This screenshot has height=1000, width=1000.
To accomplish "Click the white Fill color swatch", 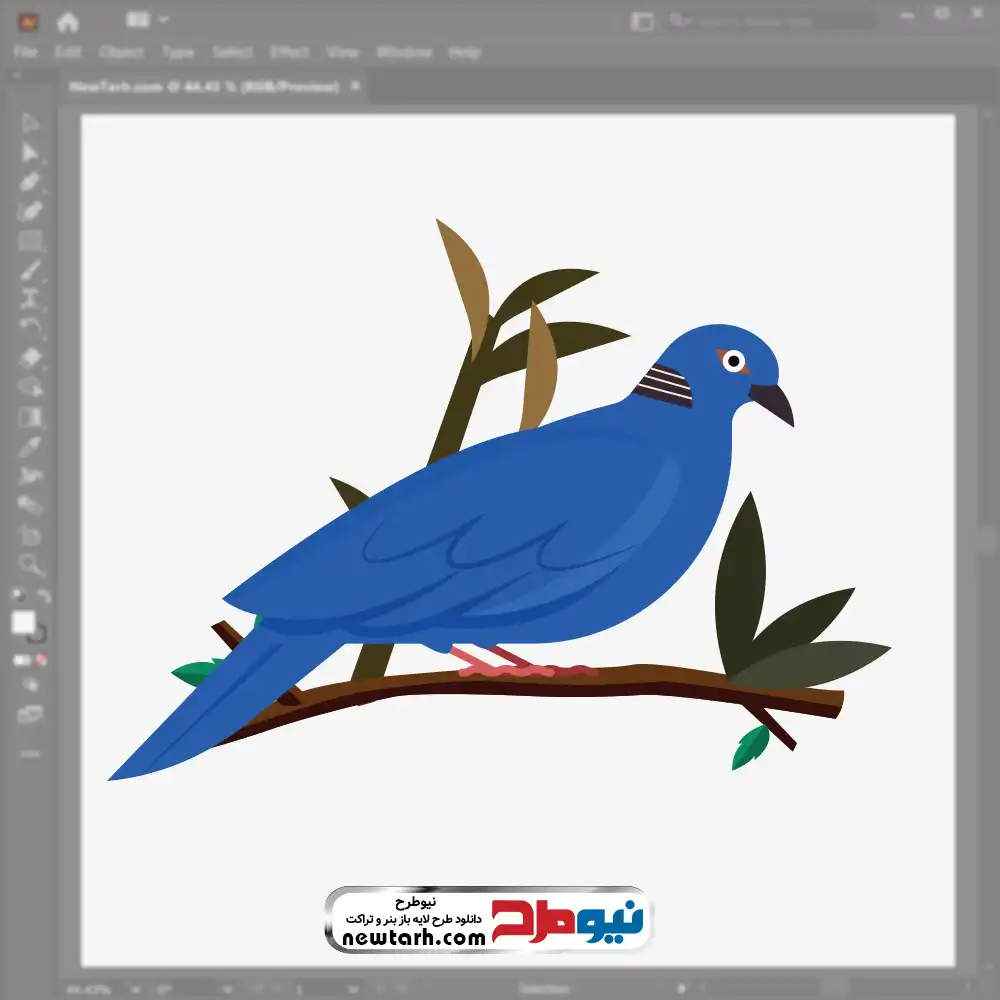I will coord(23,623).
